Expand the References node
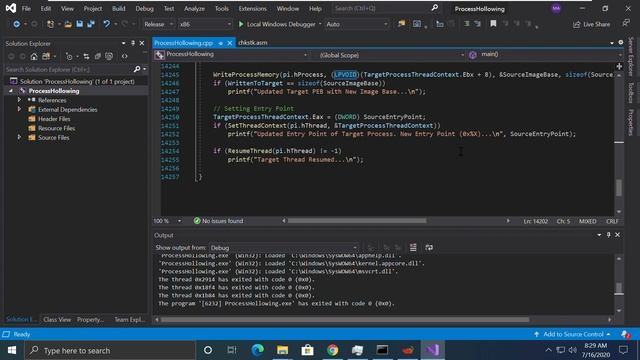The width and height of the screenshot is (640, 360). pos(19,100)
